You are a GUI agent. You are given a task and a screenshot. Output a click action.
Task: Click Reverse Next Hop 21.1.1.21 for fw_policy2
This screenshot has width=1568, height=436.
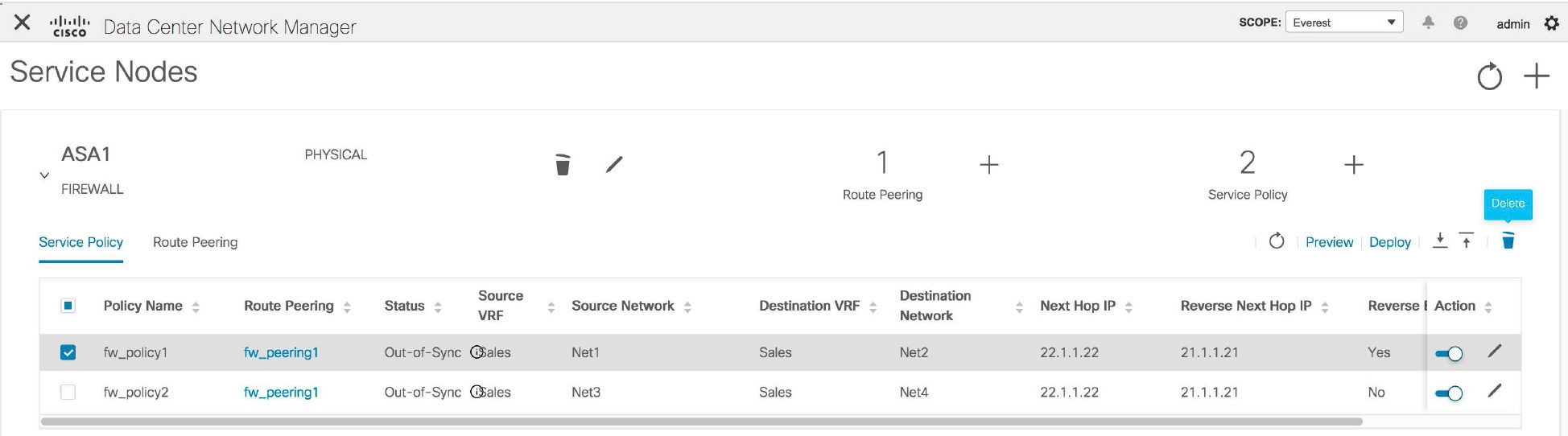(1209, 393)
